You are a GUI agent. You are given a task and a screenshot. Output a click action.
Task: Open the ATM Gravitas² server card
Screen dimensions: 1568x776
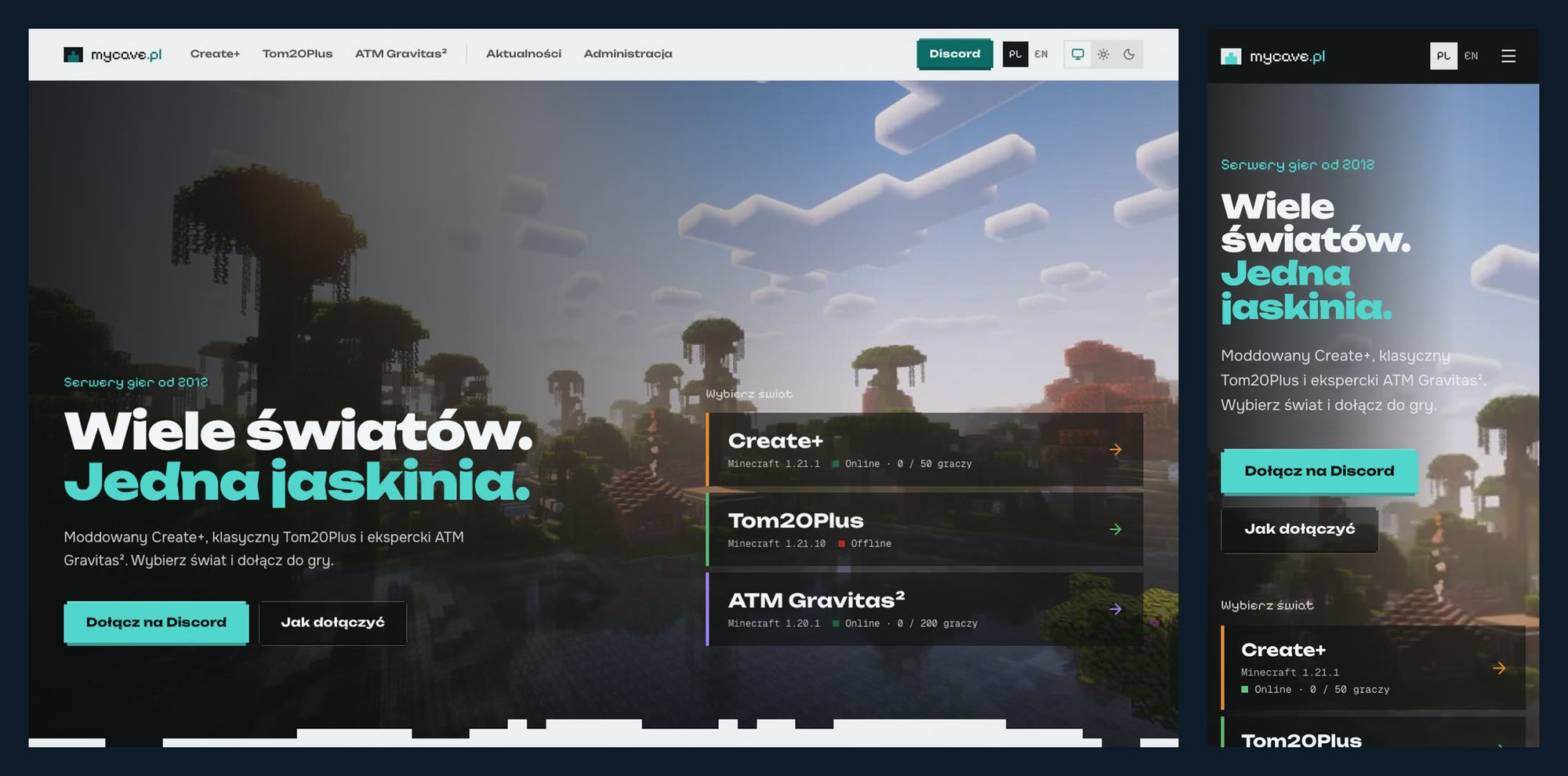click(x=924, y=609)
